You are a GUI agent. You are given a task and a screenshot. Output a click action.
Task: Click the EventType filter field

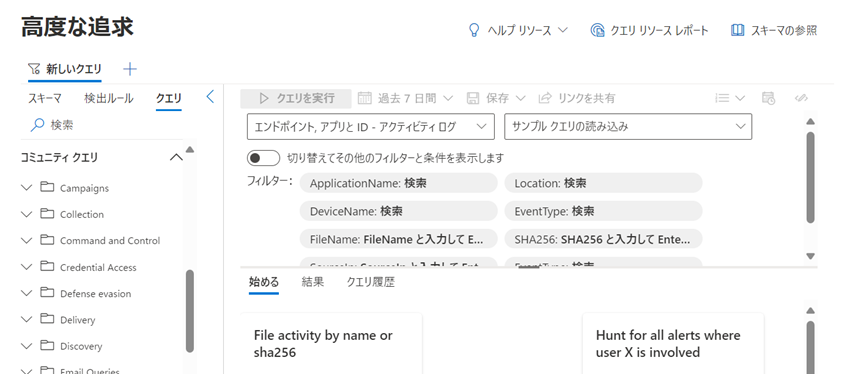pos(603,211)
